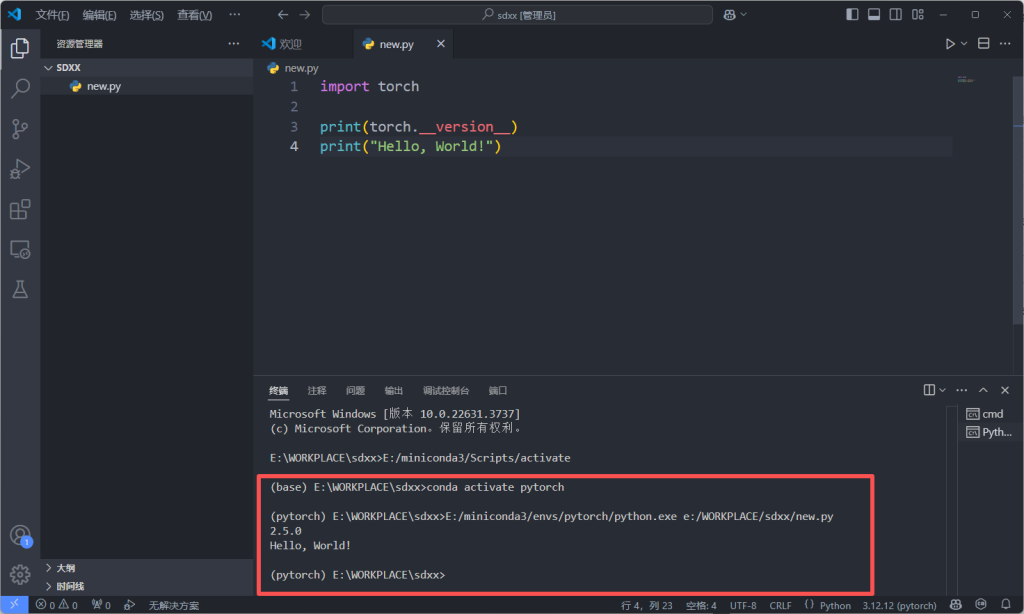Click the Manage gear icon
This screenshot has height=614, width=1024.
pos(20,574)
